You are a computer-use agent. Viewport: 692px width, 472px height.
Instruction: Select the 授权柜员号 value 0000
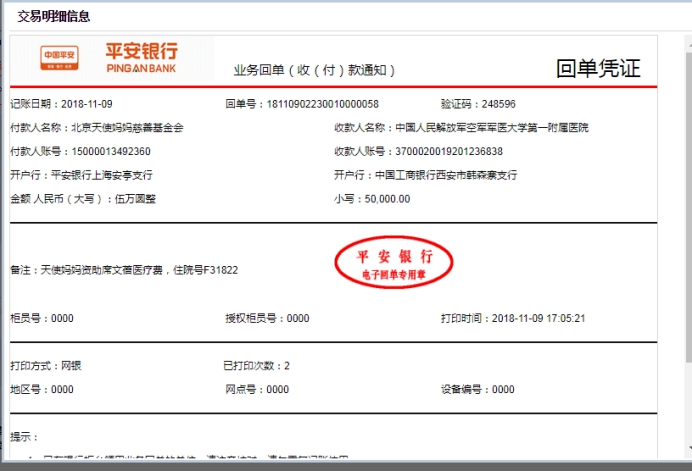click(x=298, y=318)
